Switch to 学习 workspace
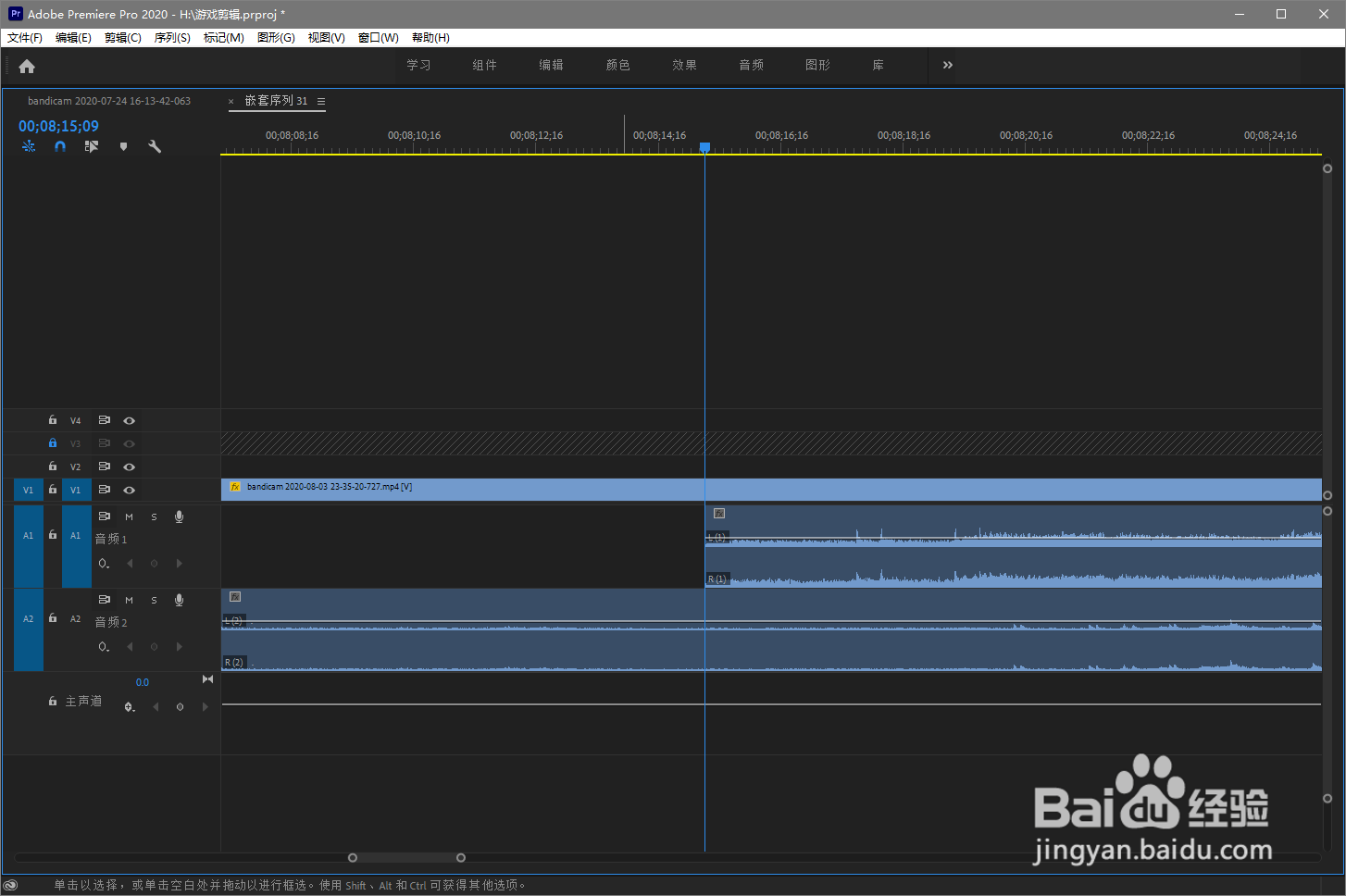Image resolution: width=1346 pixels, height=896 pixels. [x=418, y=65]
